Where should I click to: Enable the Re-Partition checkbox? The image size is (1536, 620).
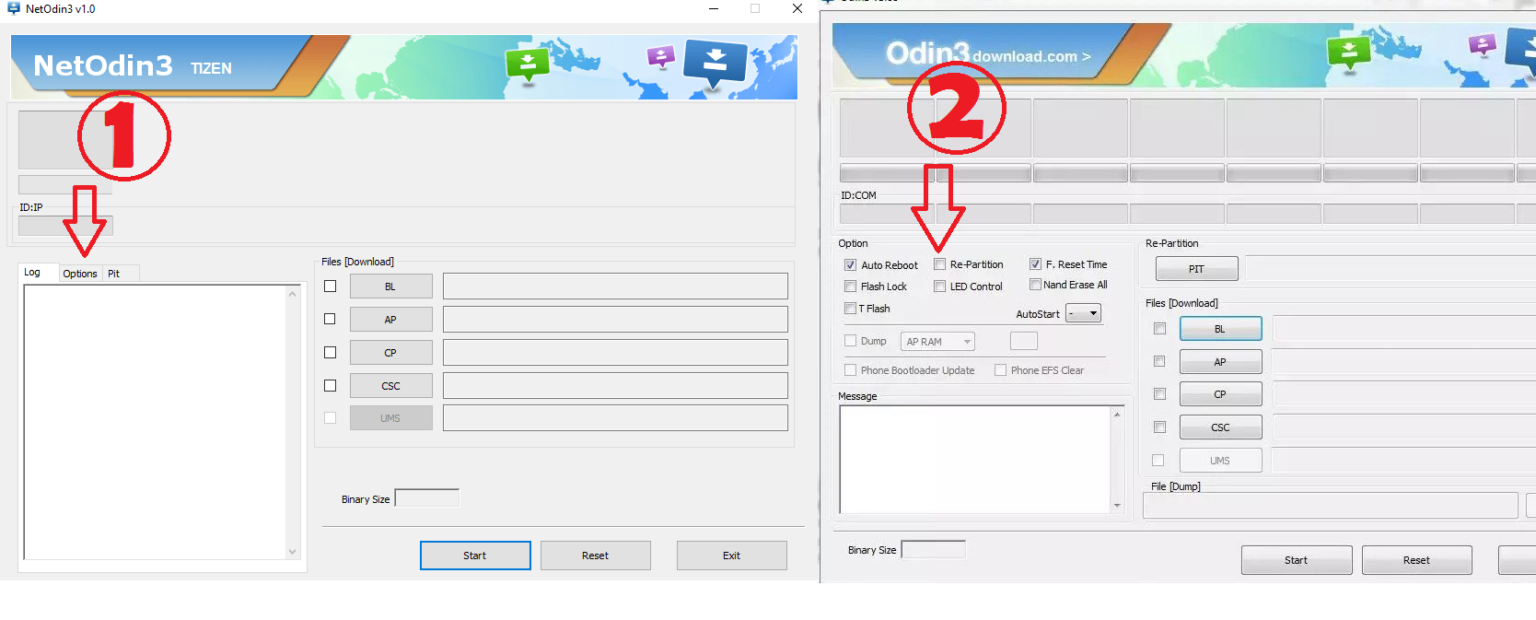pos(940,265)
